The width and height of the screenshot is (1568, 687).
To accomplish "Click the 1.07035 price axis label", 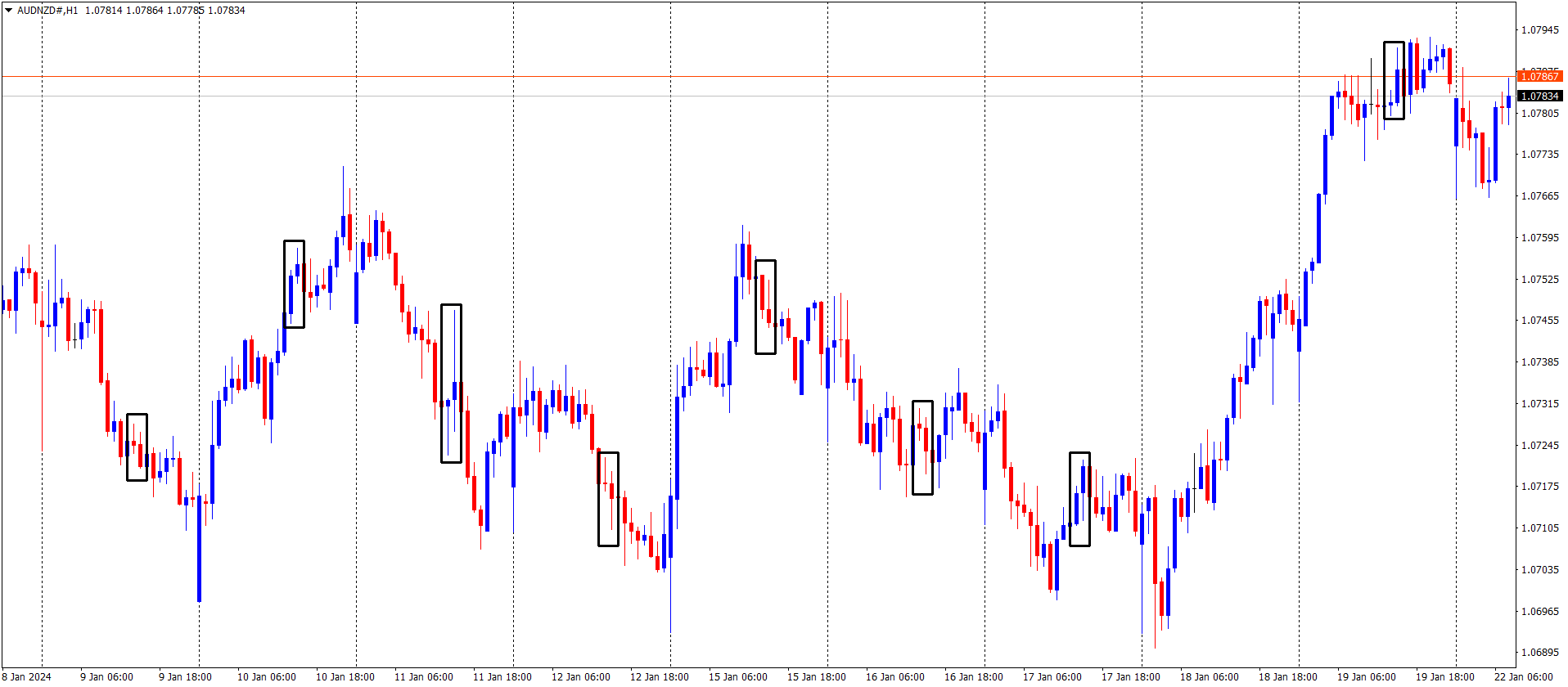I will tap(1539, 570).
